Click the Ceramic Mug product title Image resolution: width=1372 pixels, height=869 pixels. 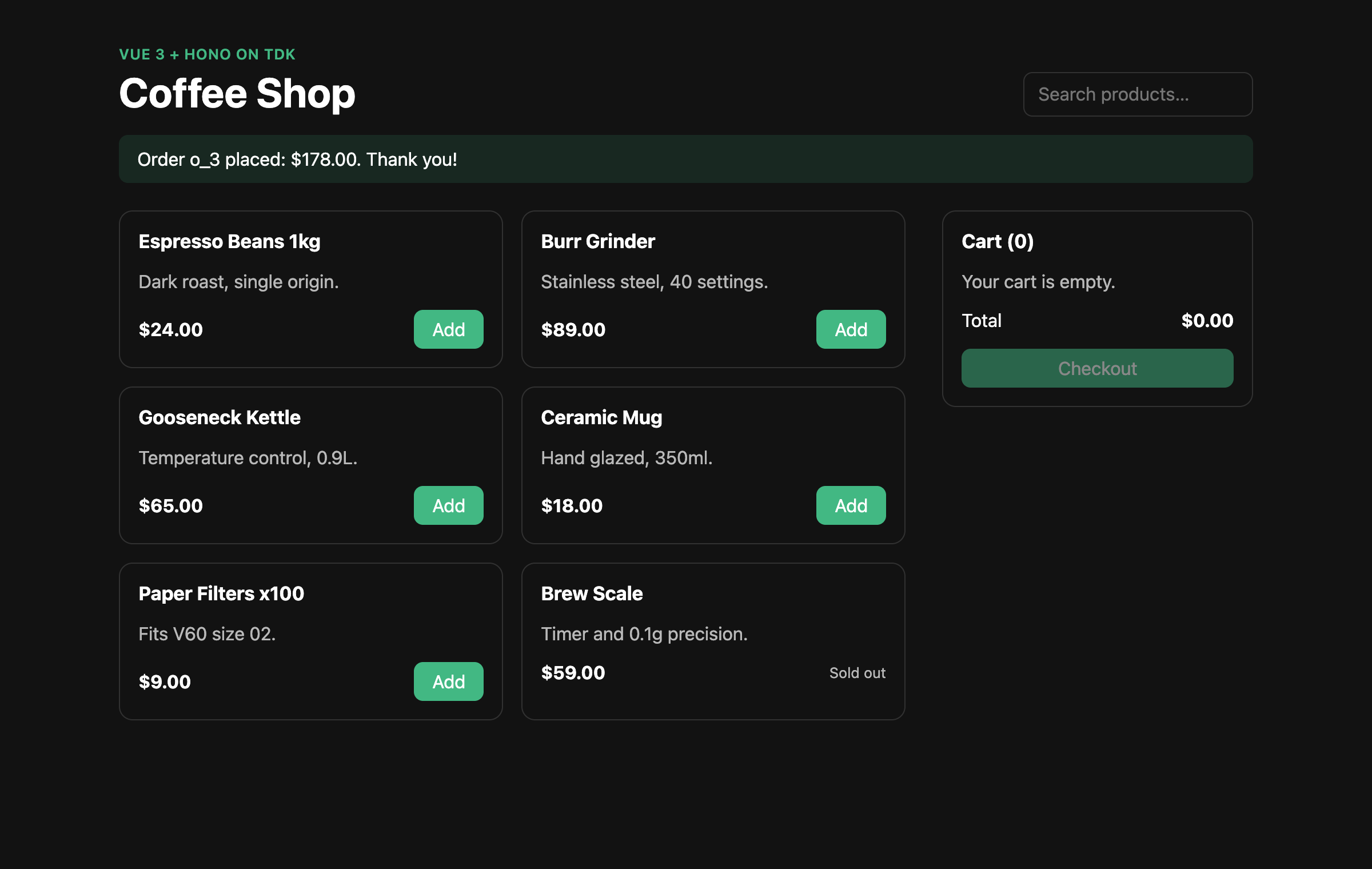(x=601, y=418)
